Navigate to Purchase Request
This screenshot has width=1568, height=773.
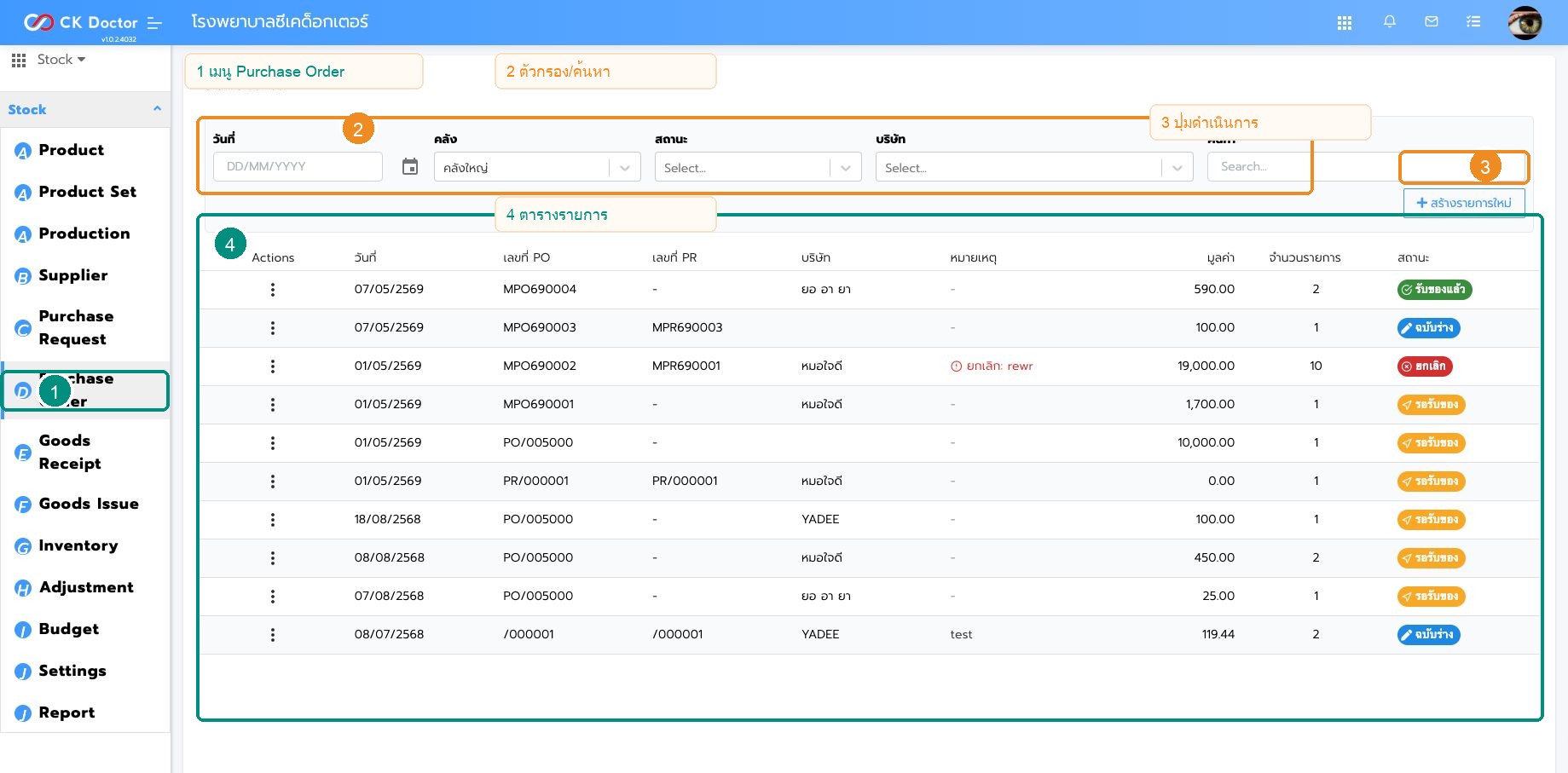click(x=76, y=327)
